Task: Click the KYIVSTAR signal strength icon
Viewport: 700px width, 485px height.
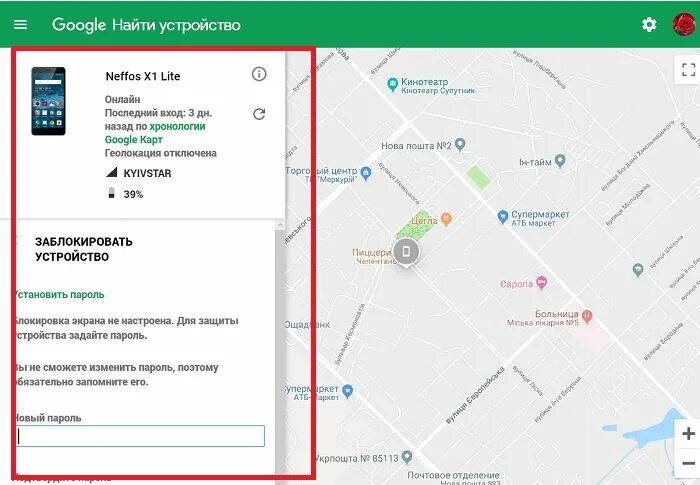Action: click(112, 172)
